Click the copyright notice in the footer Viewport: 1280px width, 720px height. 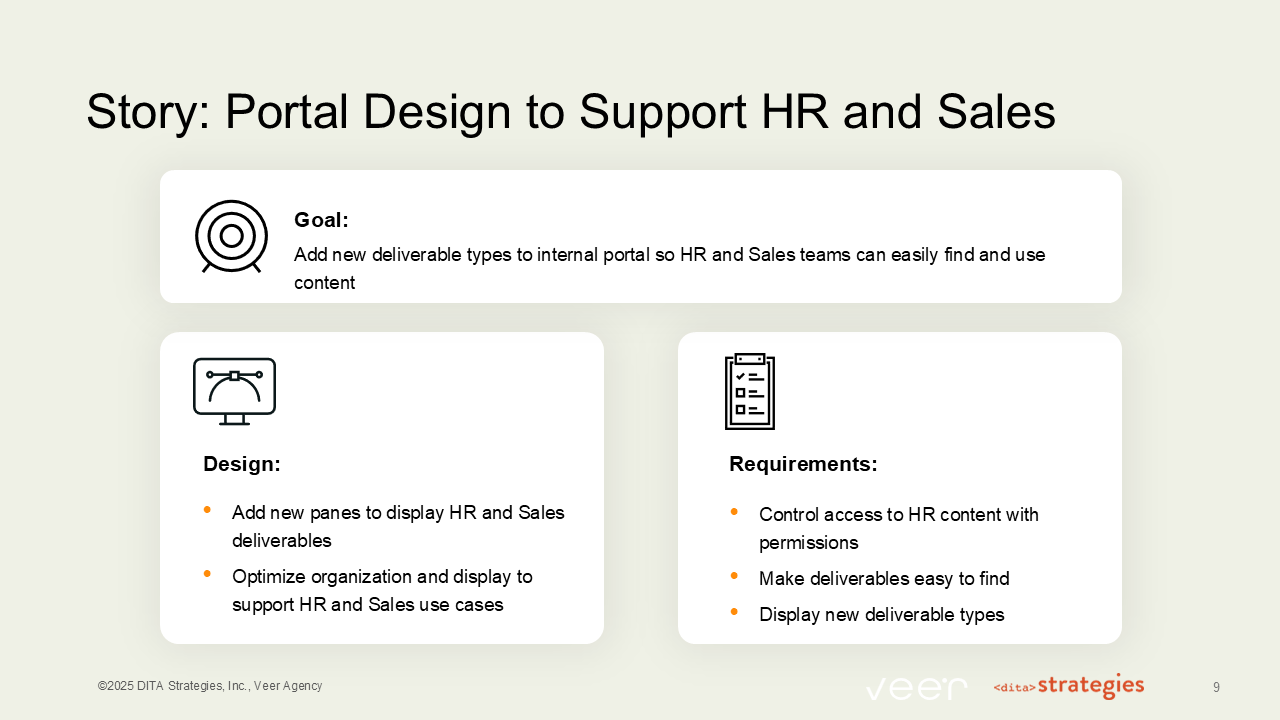[x=209, y=686]
